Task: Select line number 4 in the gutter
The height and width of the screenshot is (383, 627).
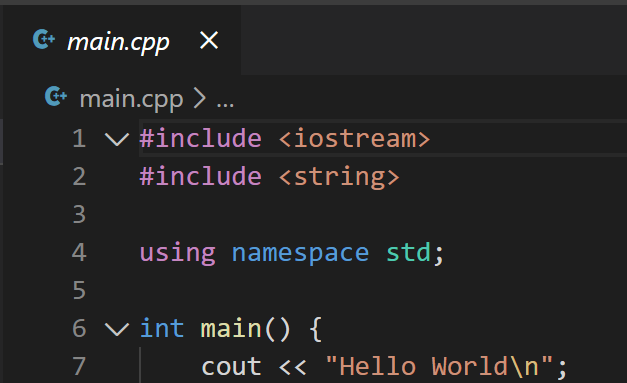Action: pyautogui.click(x=79, y=252)
